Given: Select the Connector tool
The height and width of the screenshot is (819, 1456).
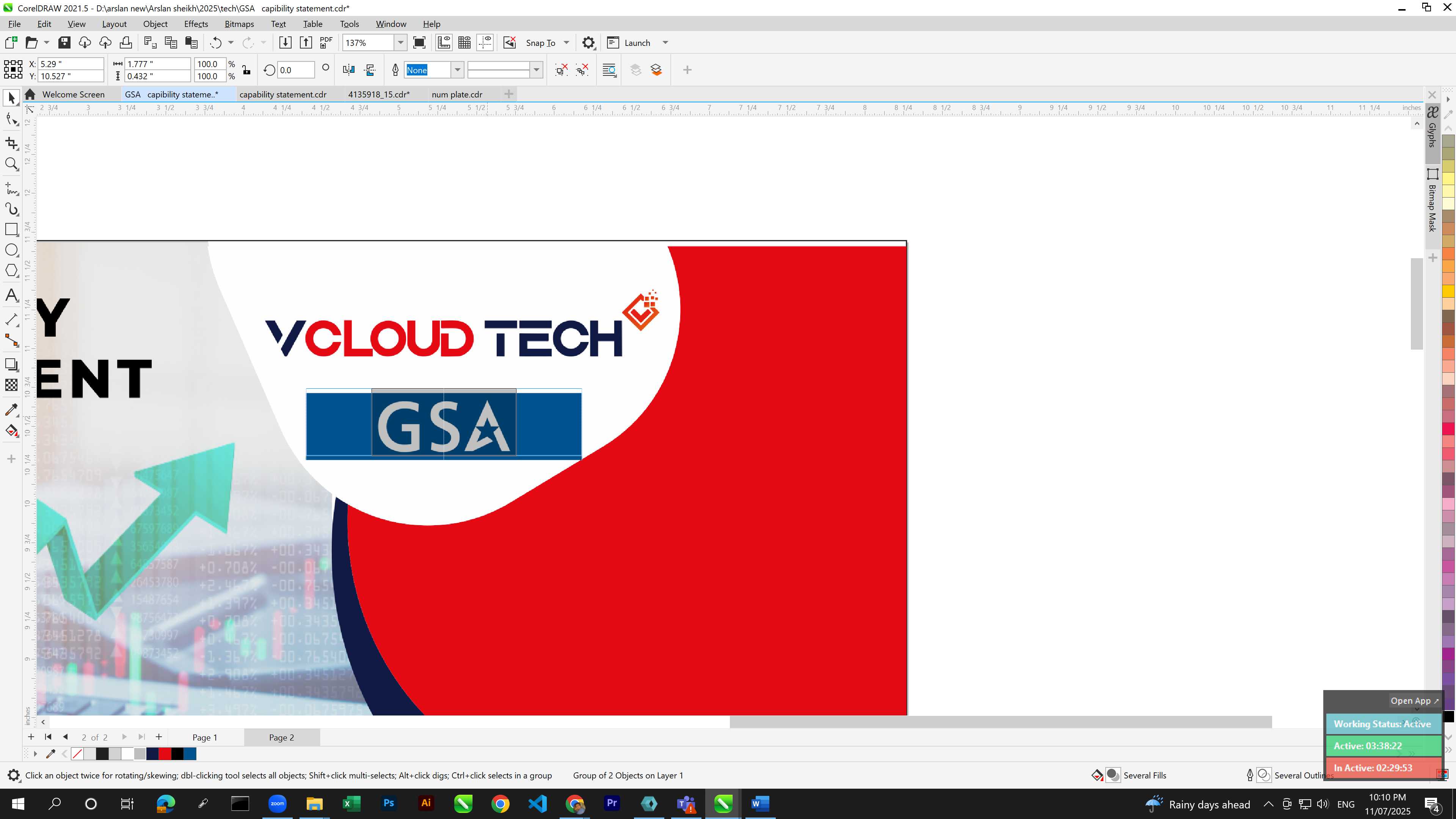Looking at the screenshot, I should 11,340.
